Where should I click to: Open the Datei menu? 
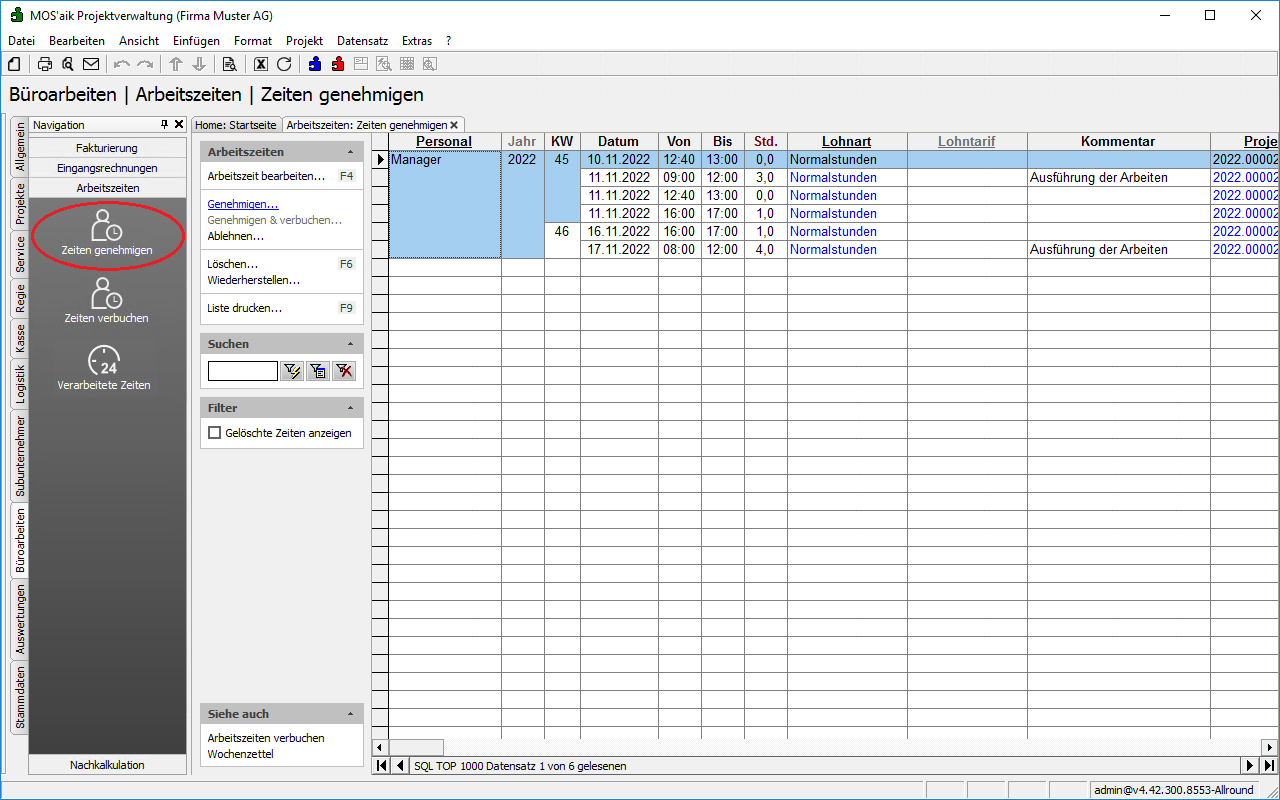click(x=21, y=41)
